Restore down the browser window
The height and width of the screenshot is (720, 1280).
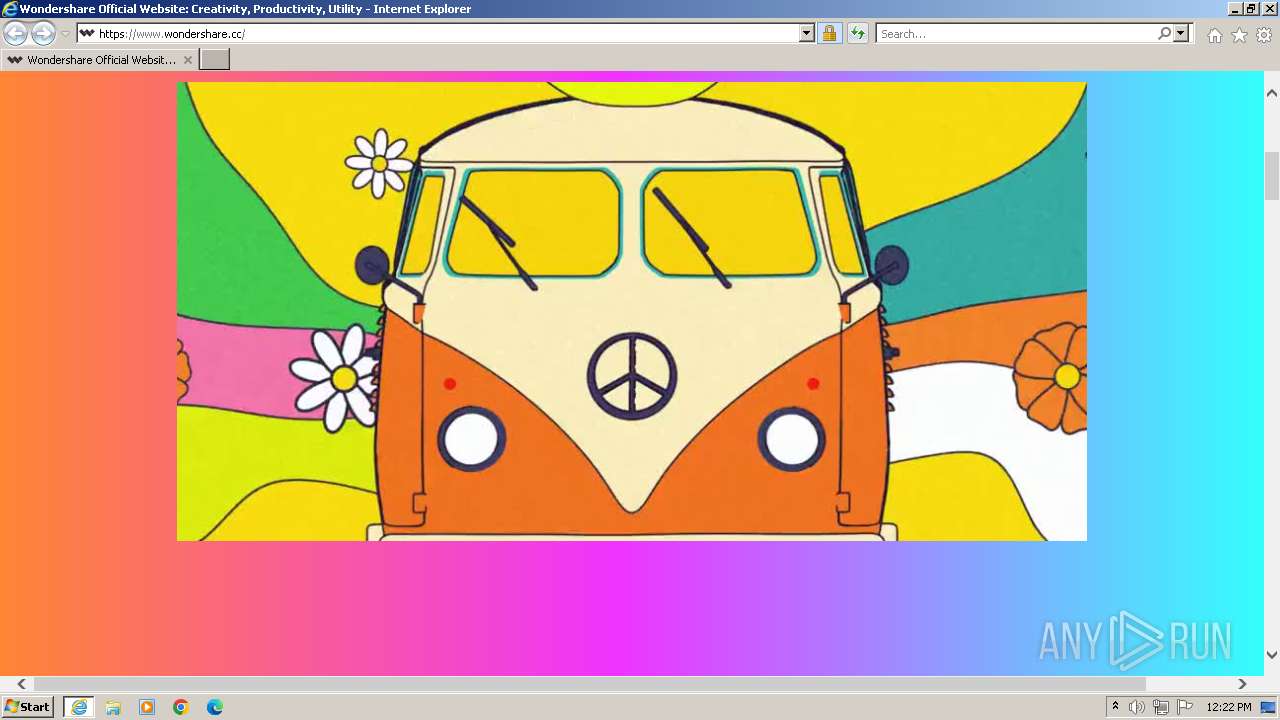[1251, 9]
